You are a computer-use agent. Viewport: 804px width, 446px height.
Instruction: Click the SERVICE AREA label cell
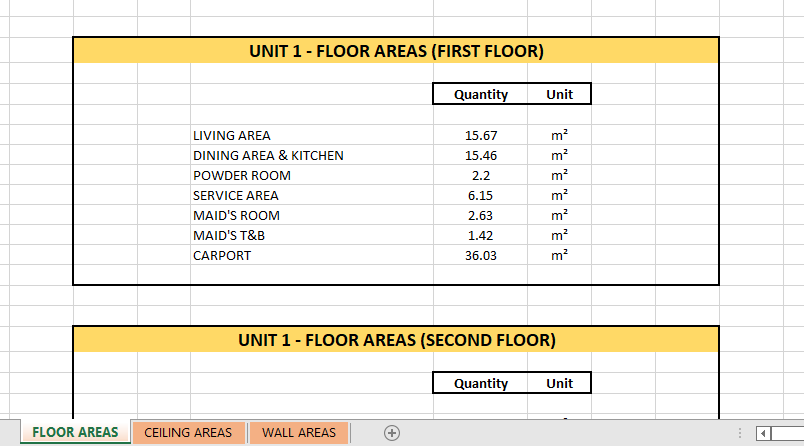coord(236,195)
